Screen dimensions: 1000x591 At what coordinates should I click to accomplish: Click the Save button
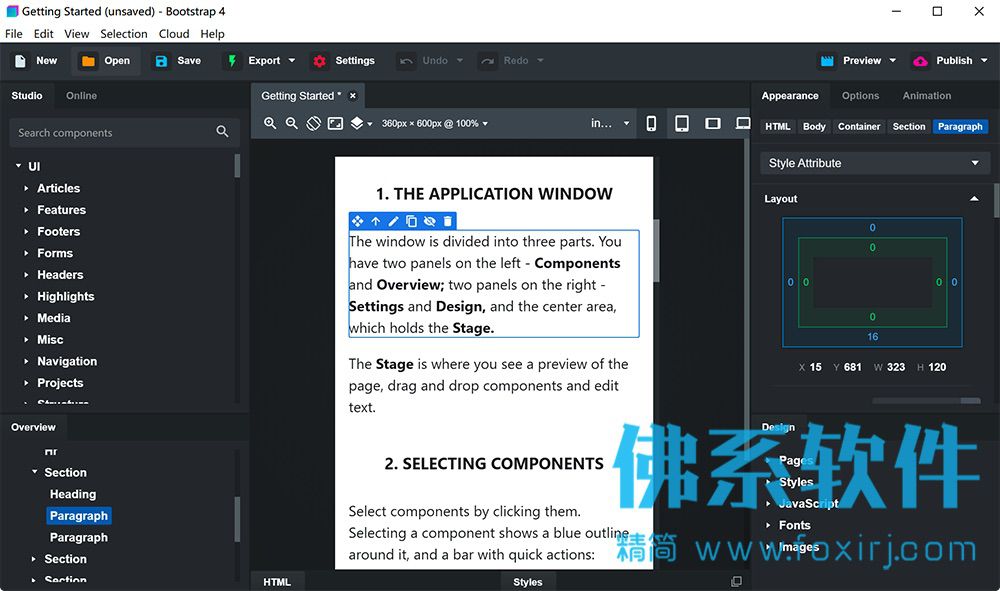(178, 61)
